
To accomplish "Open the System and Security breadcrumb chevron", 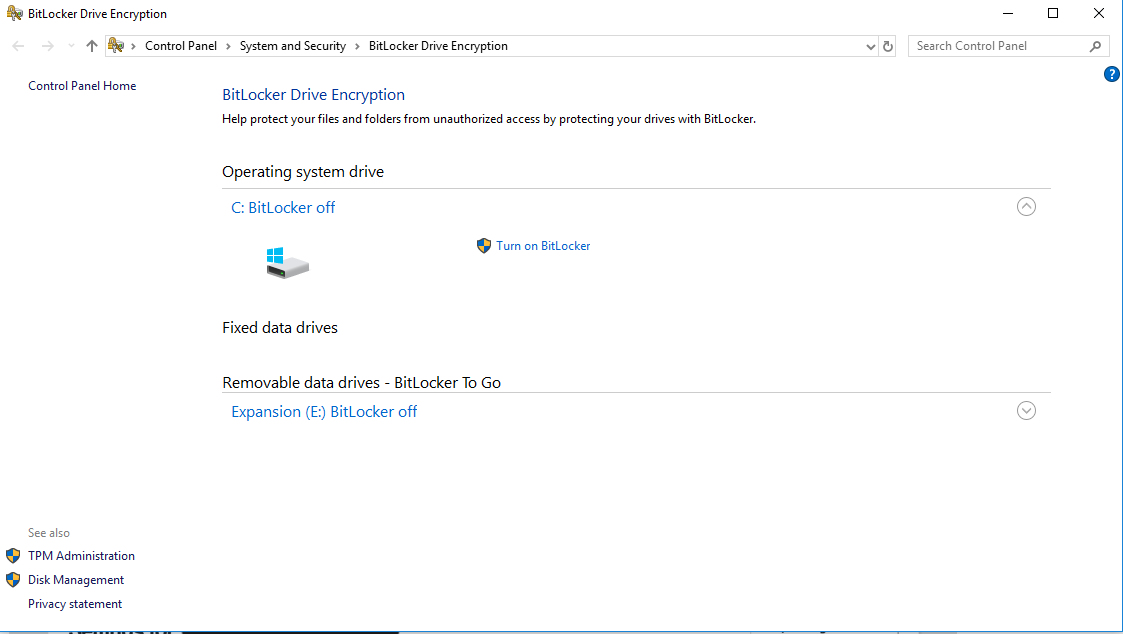I will click(x=357, y=46).
